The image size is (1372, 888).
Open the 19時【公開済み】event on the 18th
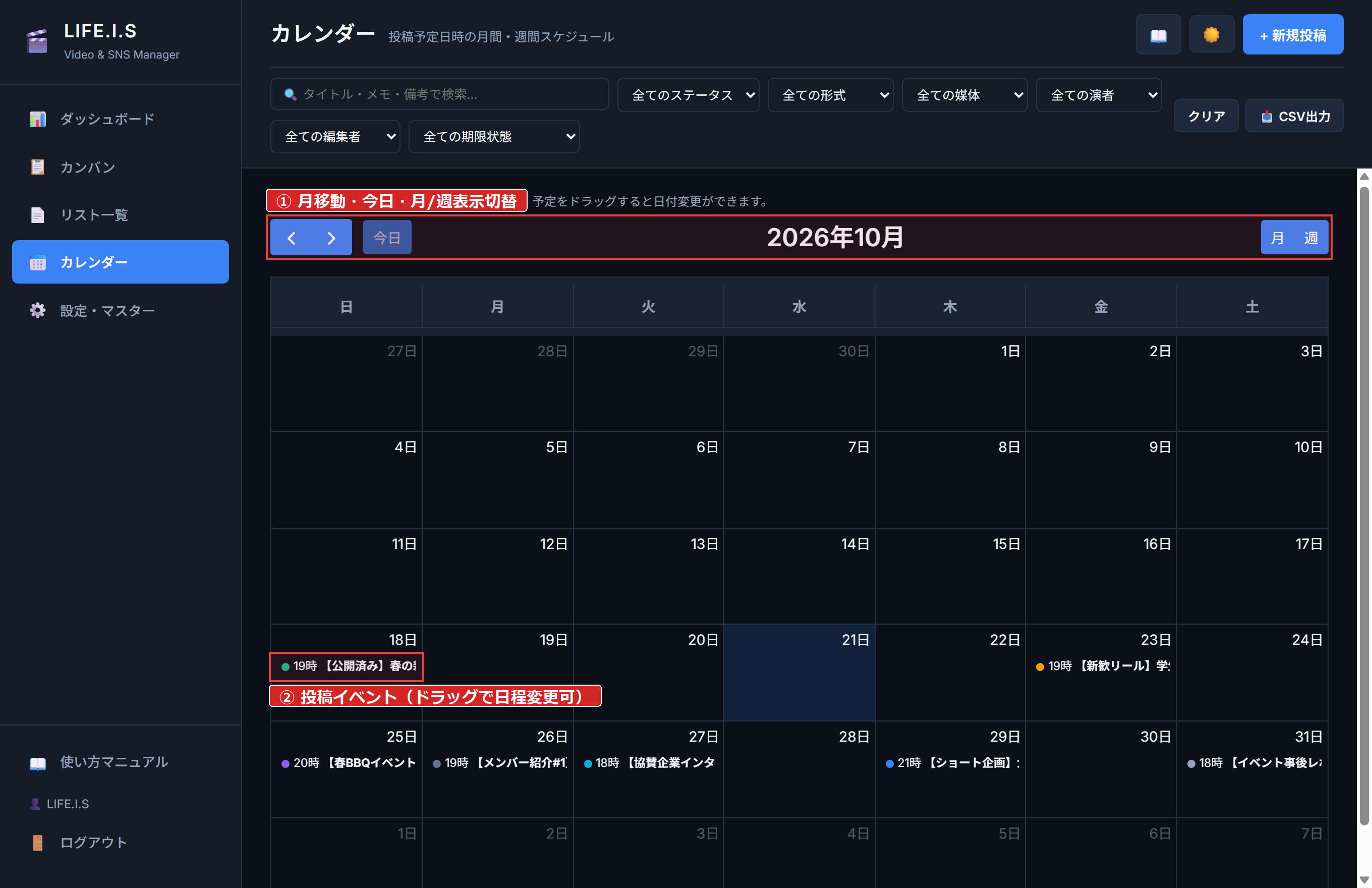[x=347, y=666]
